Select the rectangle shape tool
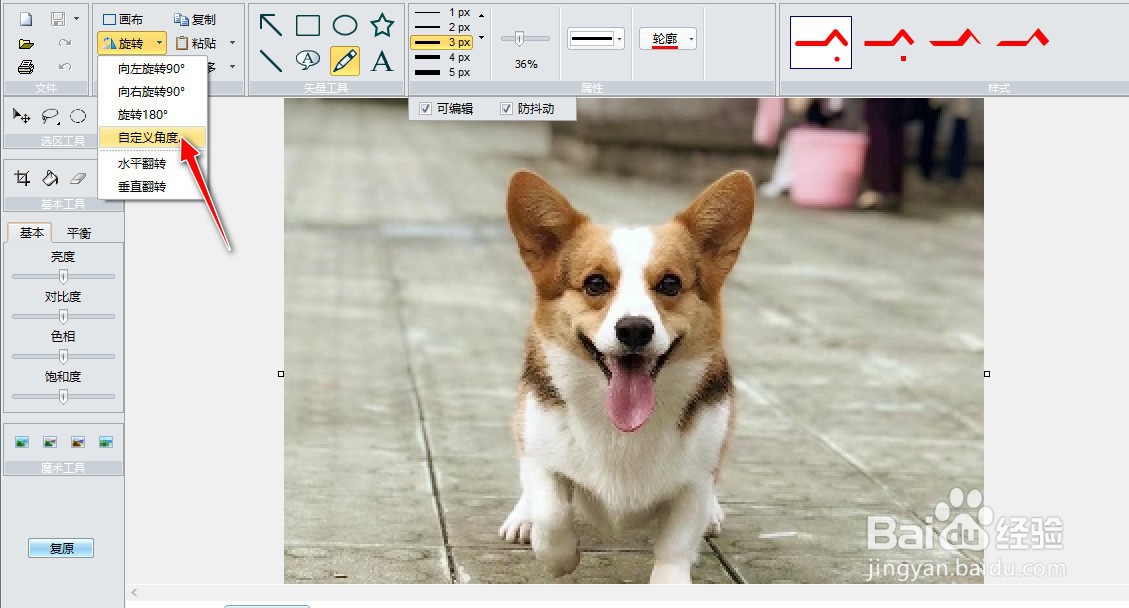The width and height of the screenshot is (1129, 608). click(x=308, y=25)
